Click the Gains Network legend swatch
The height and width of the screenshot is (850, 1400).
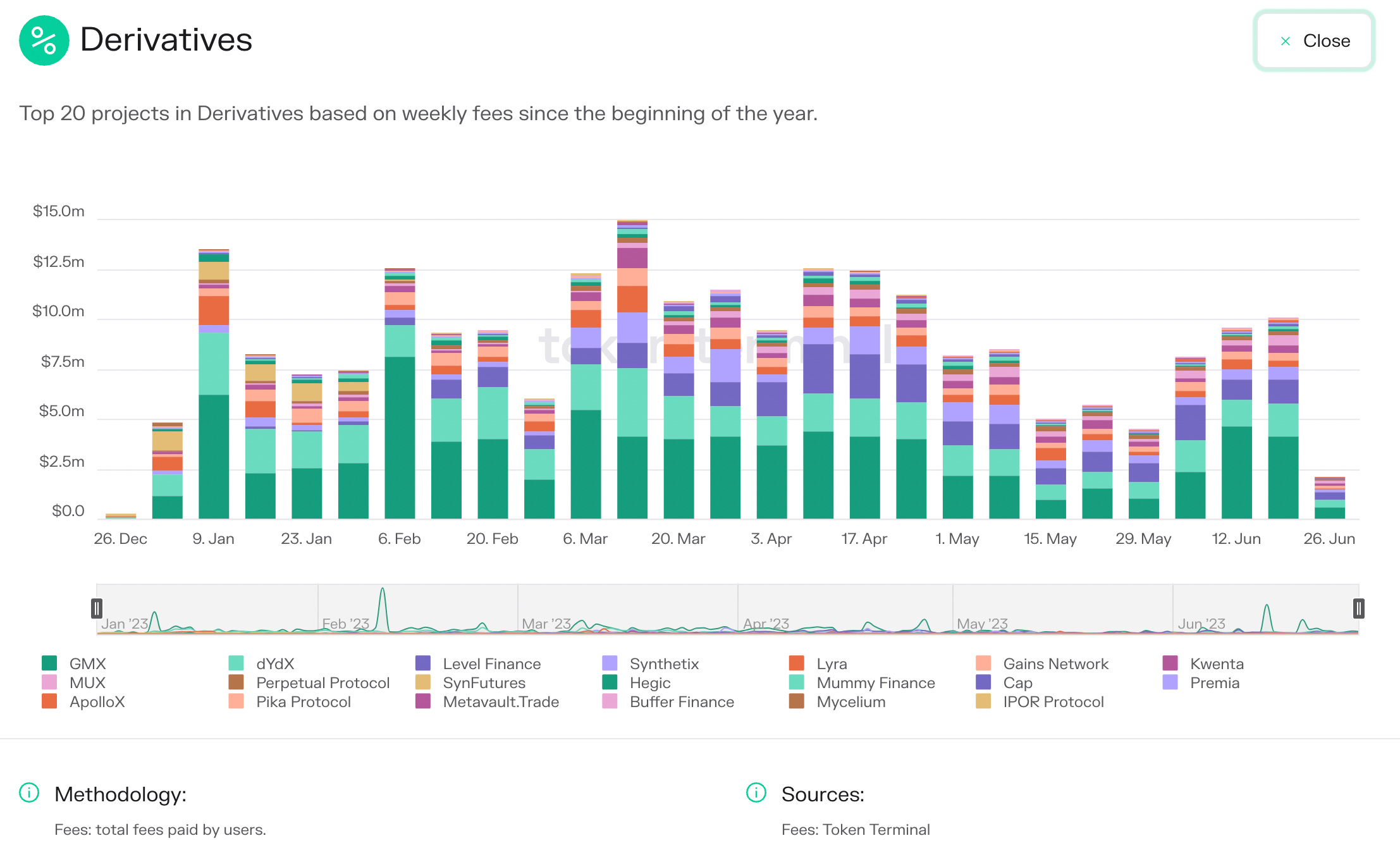pos(983,663)
